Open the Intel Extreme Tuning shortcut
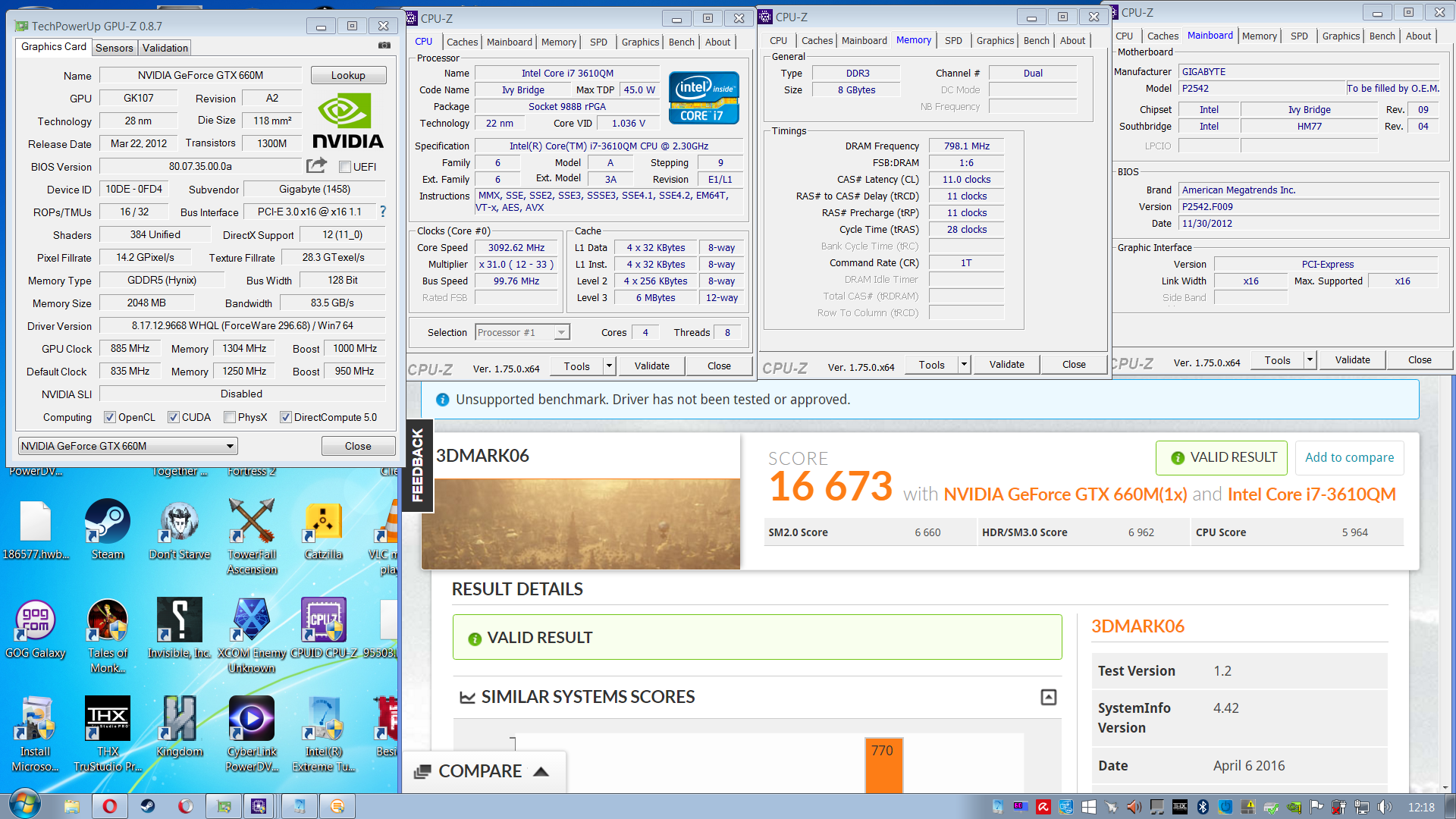 324,733
